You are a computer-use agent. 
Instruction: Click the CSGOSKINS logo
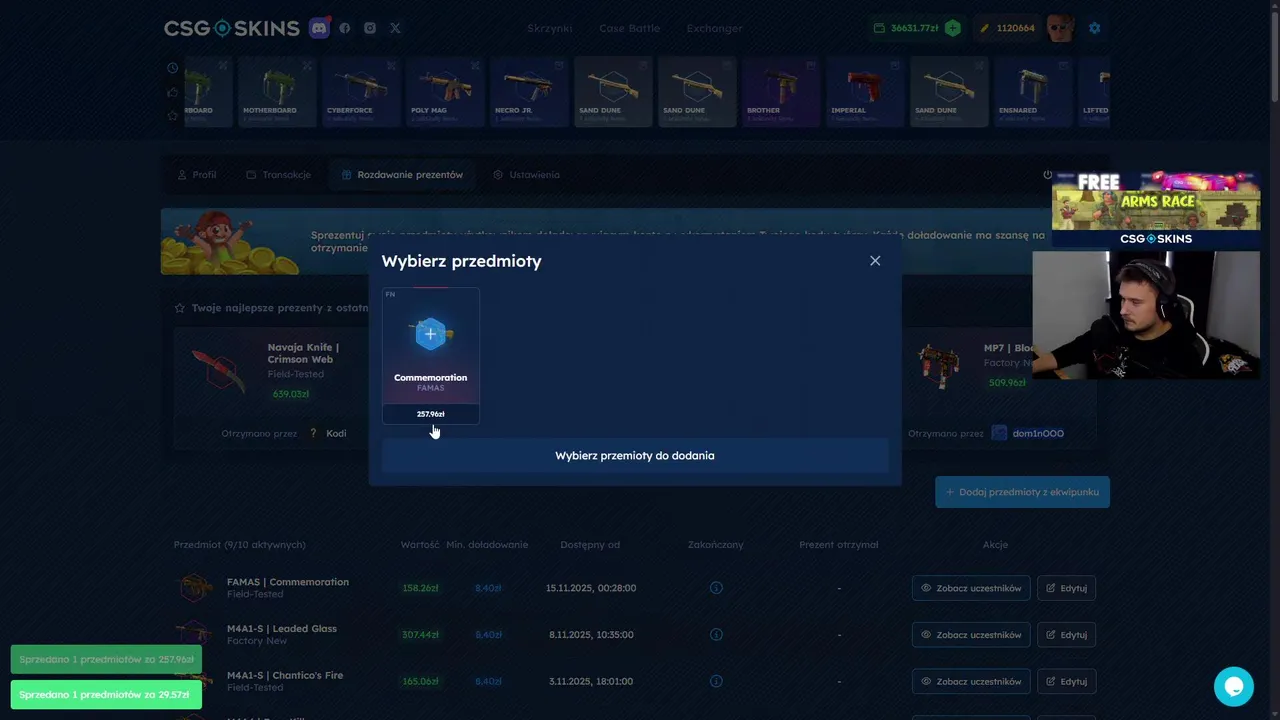[232, 28]
